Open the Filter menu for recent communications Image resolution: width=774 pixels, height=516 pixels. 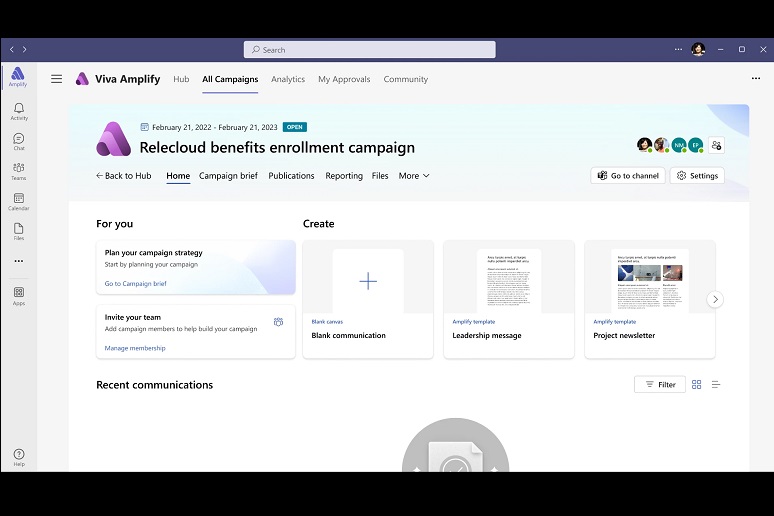[659, 384]
